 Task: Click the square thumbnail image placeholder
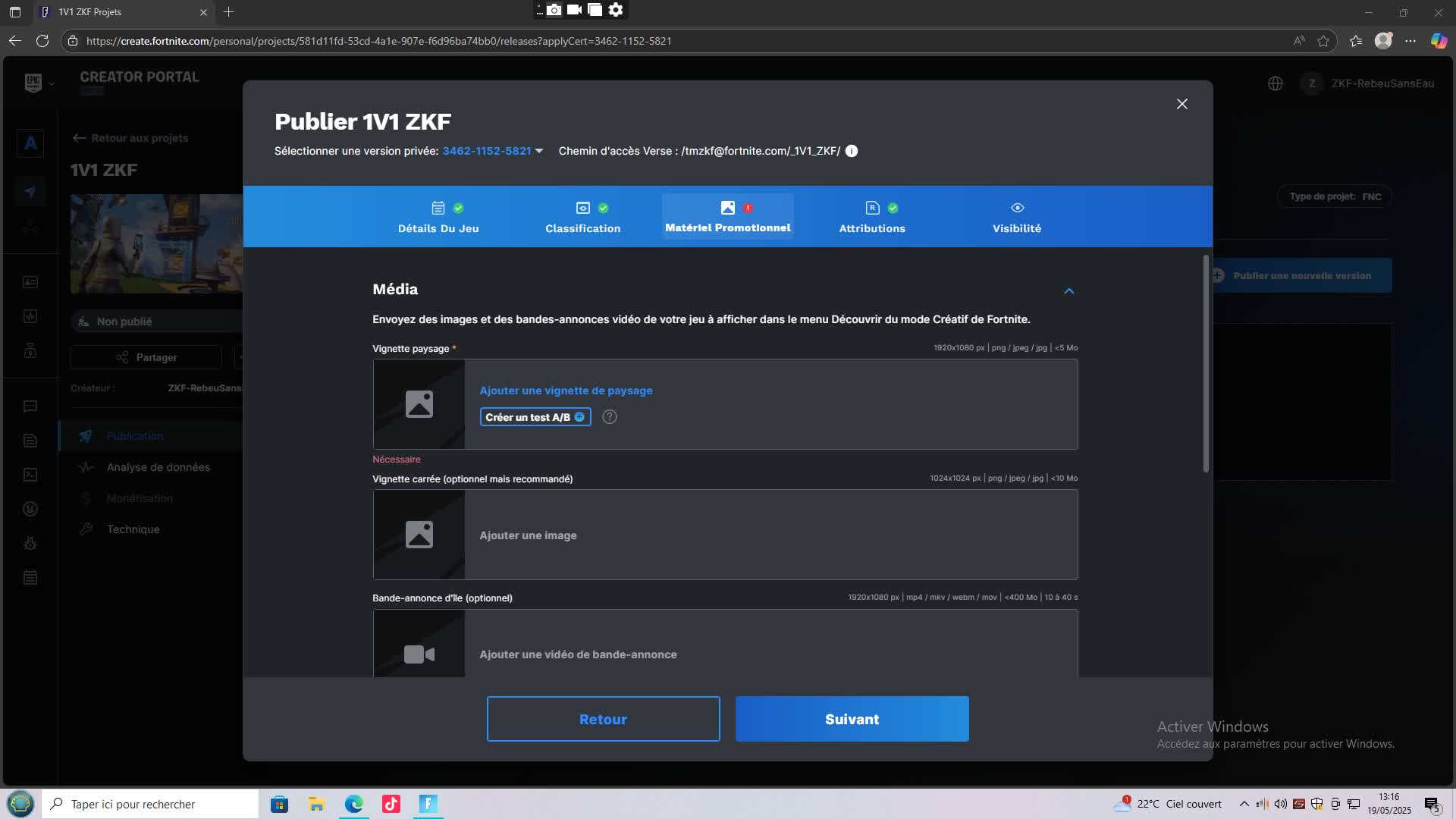(x=419, y=535)
